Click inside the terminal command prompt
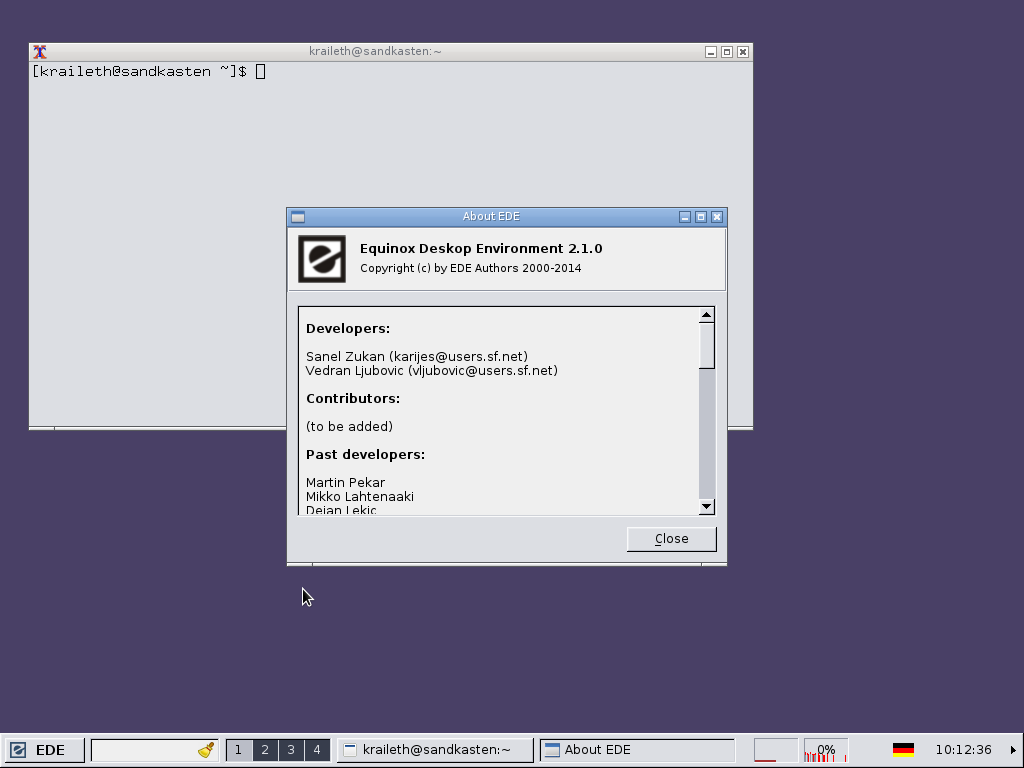This screenshot has height=768, width=1024. [260, 71]
